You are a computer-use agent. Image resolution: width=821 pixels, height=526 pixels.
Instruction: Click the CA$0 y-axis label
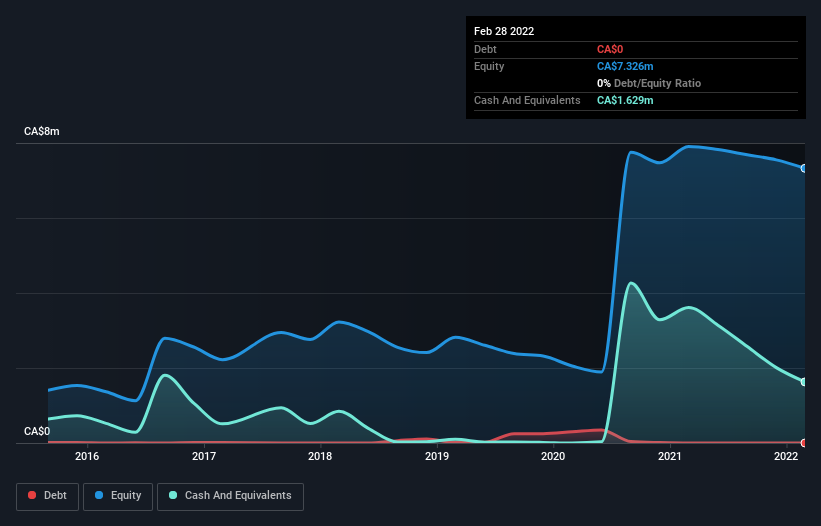coord(37,431)
